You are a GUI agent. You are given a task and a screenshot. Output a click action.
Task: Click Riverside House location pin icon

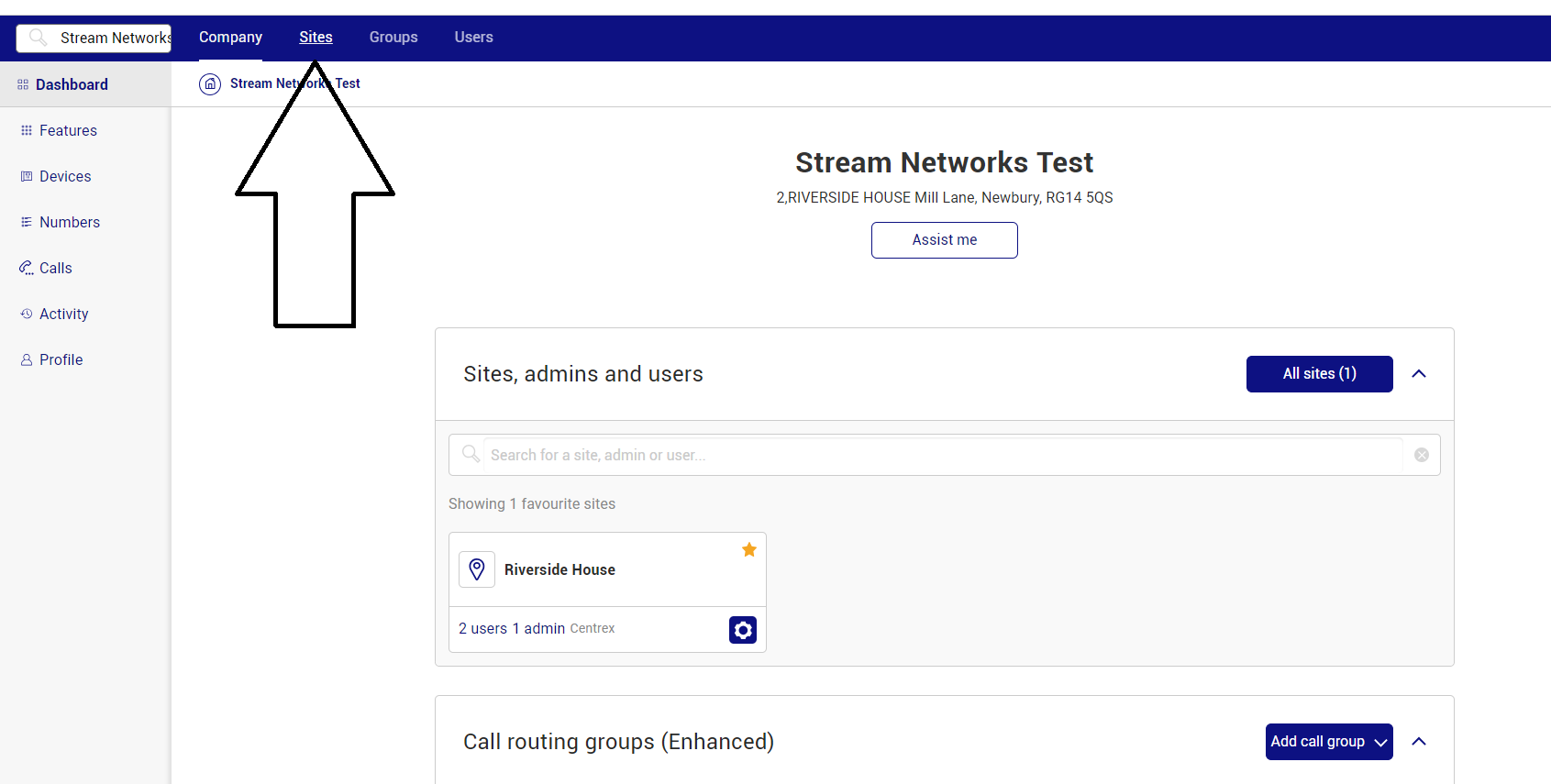pyautogui.click(x=477, y=569)
